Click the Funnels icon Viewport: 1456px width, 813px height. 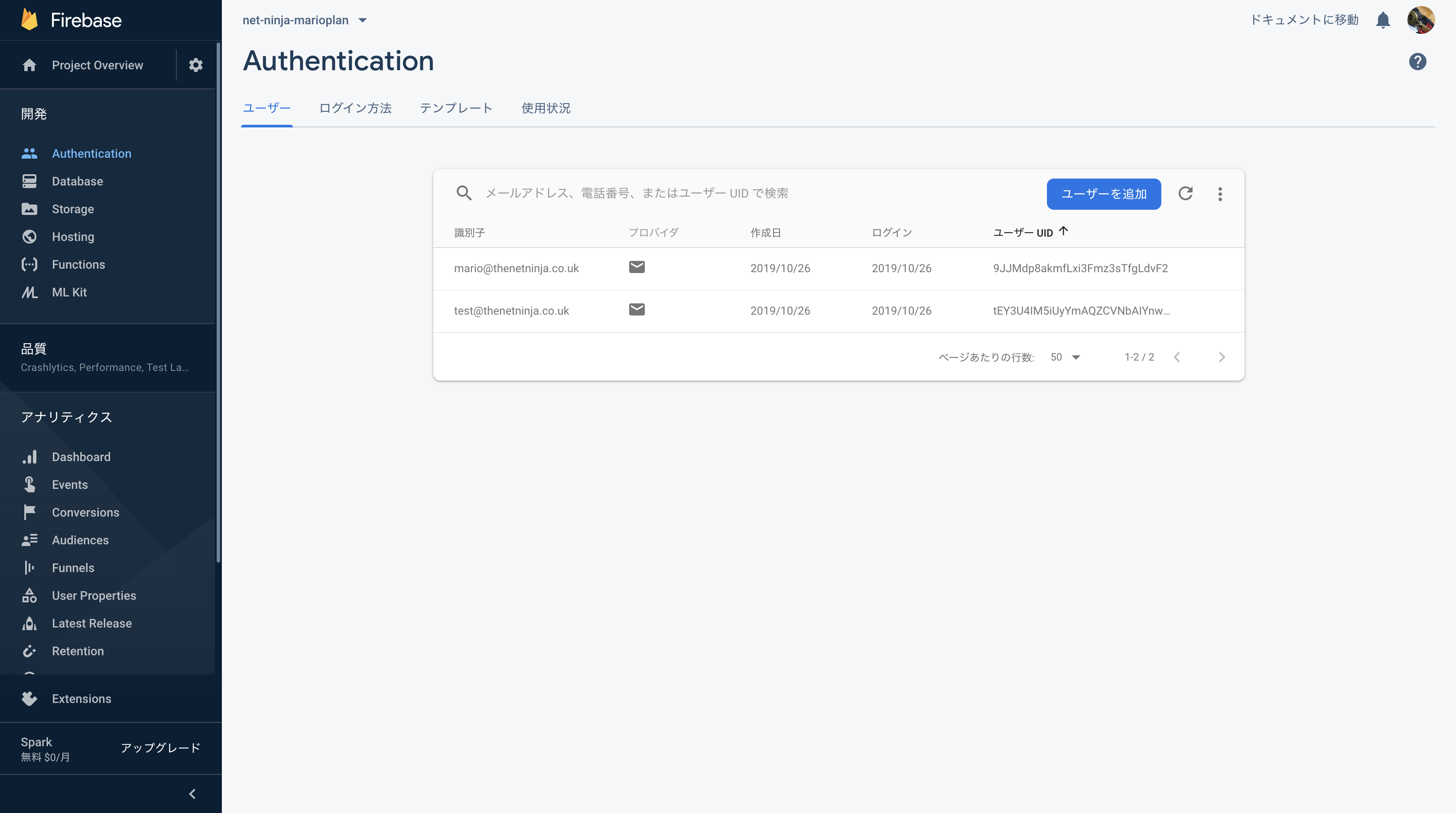click(x=29, y=567)
